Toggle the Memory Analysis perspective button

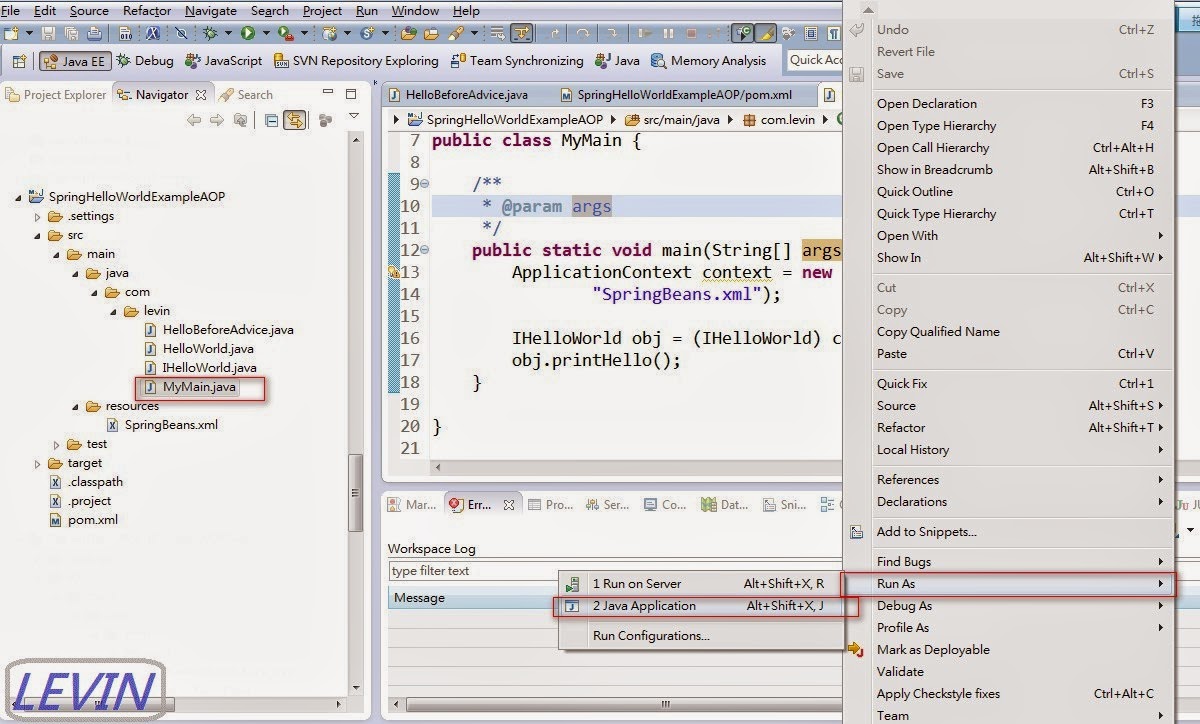[709, 61]
